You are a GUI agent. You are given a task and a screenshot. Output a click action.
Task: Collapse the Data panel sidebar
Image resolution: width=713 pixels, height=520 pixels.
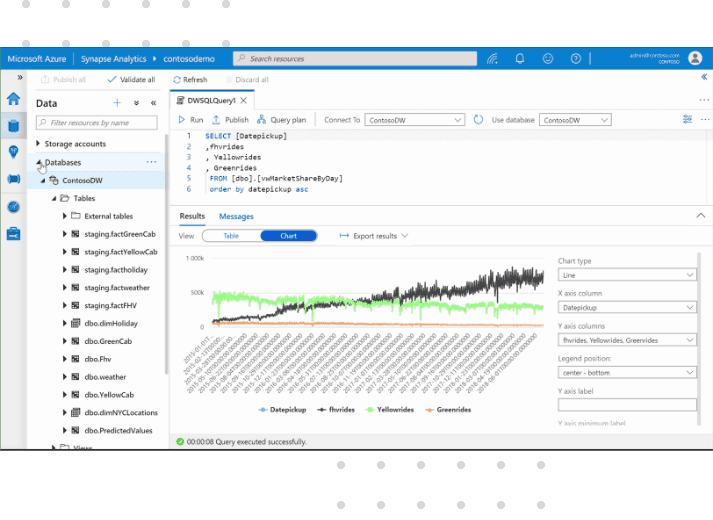click(153, 103)
